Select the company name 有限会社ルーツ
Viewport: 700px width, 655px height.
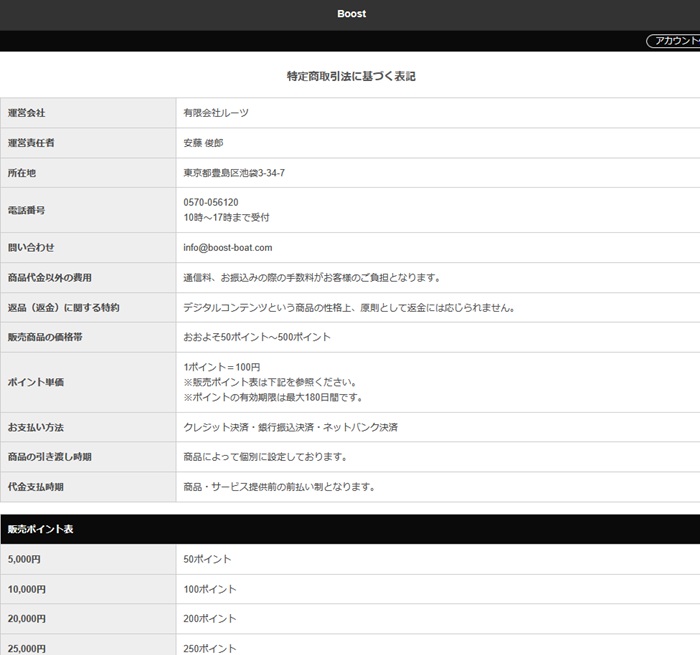(x=216, y=113)
